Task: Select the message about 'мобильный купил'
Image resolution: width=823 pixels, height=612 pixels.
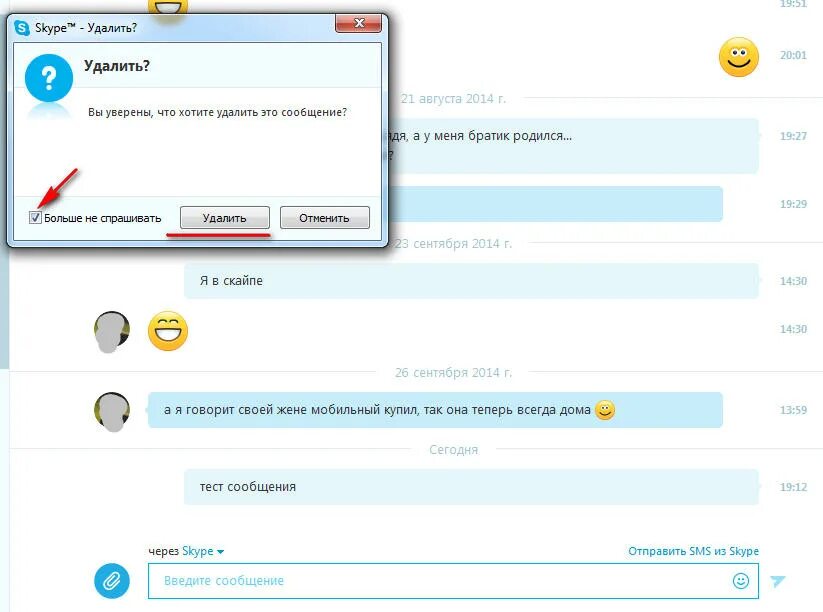Action: point(435,410)
